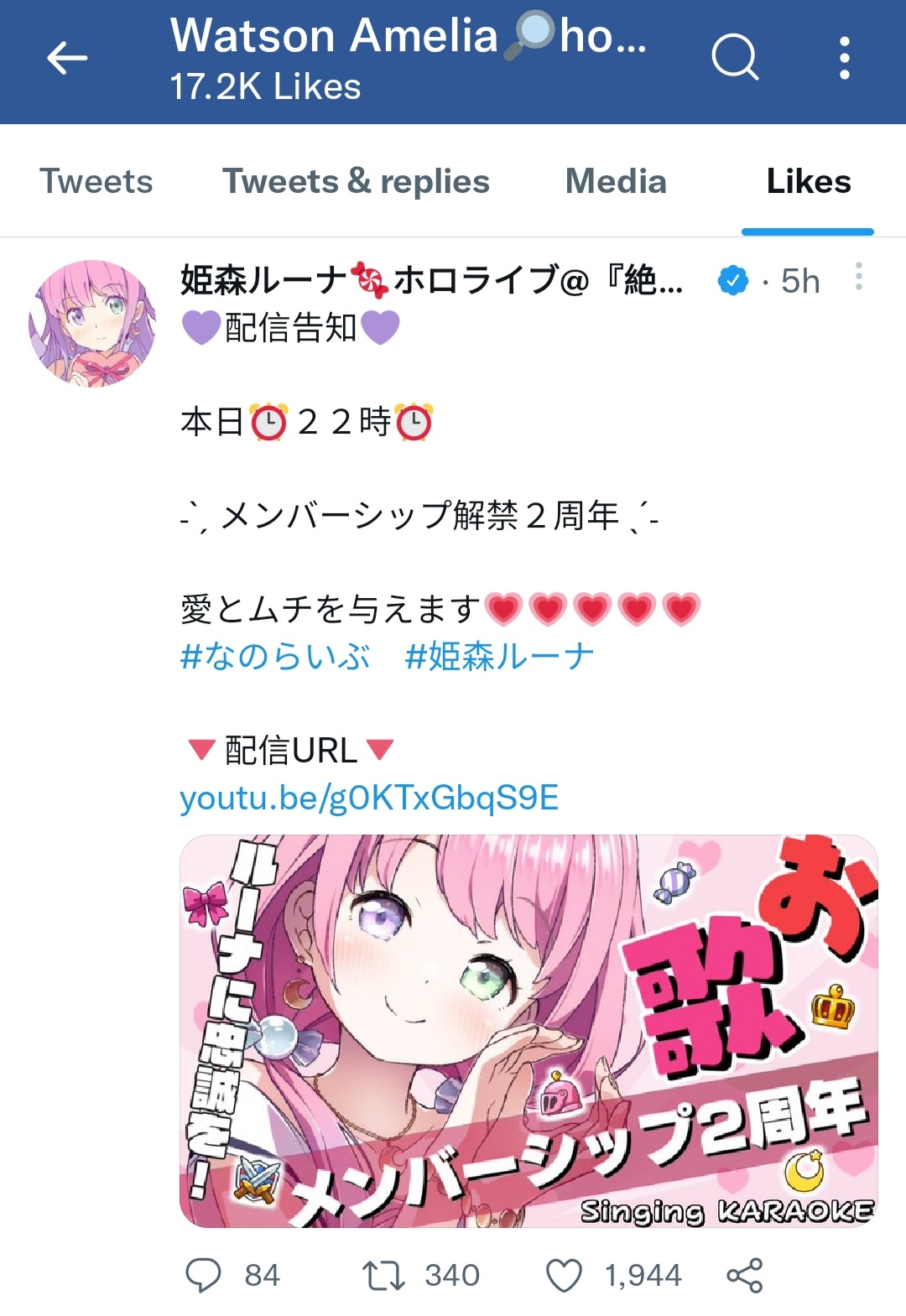Switch to the Tweets tab

coord(96,181)
